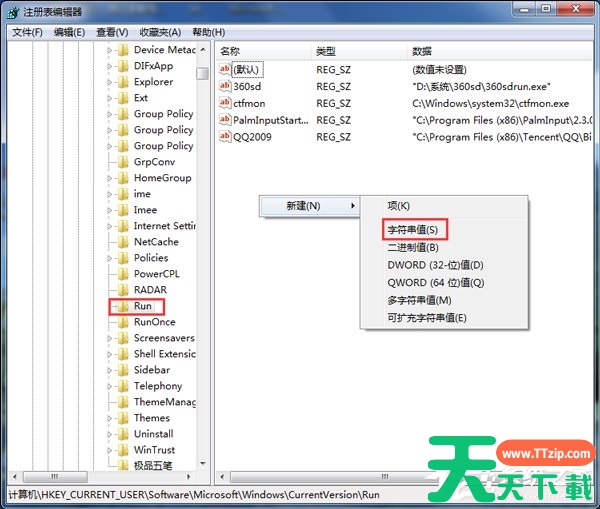
Task: Expand the Policies tree node arrow
Action: point(109,259)
